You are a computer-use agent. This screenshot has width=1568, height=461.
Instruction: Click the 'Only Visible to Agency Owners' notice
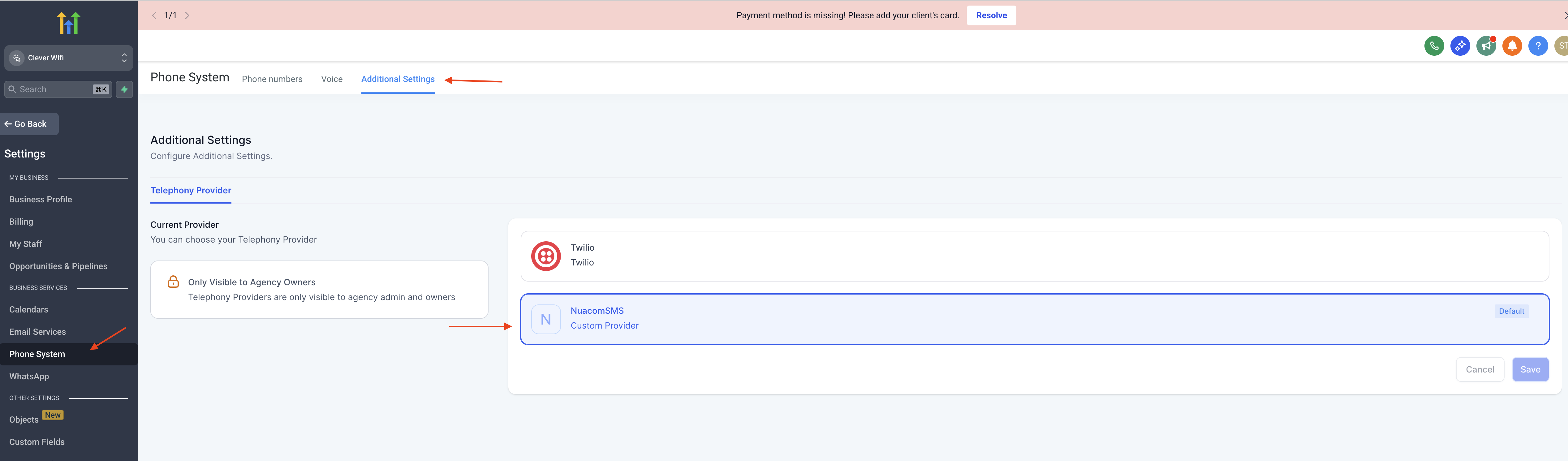click(x=319, y=289)
